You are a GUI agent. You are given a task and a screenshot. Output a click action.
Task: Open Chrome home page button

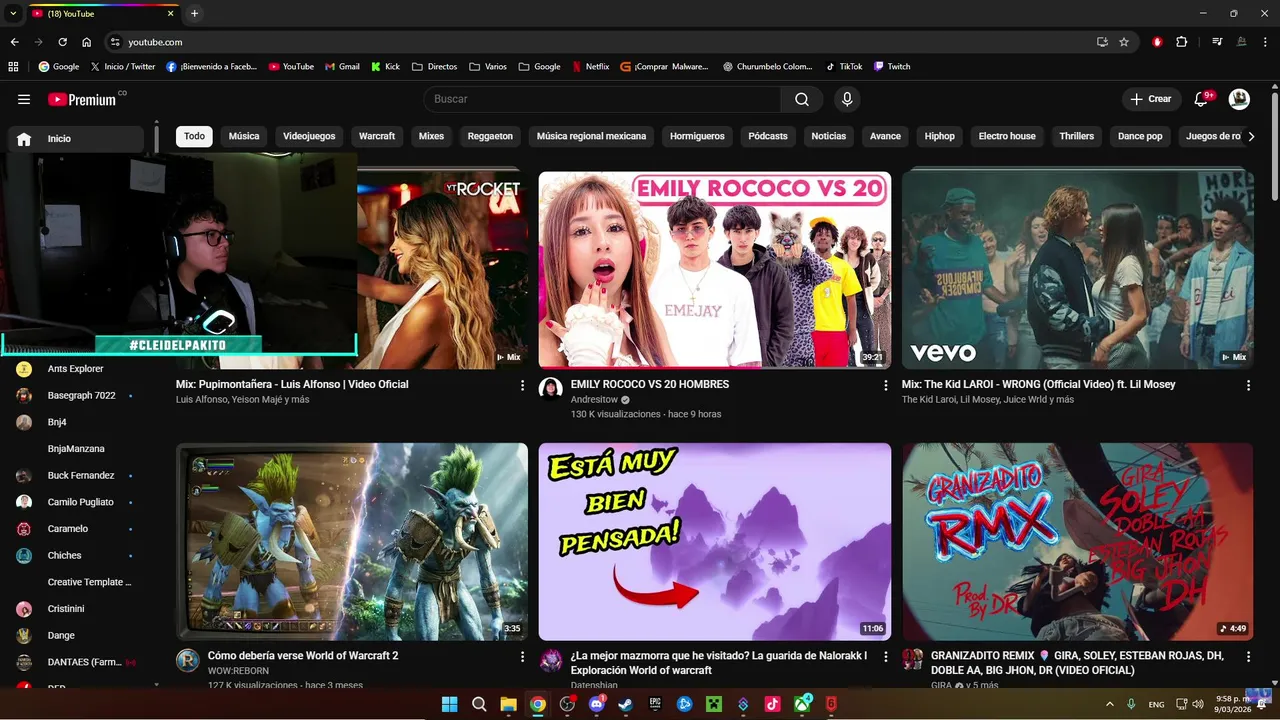click(87, 42)
